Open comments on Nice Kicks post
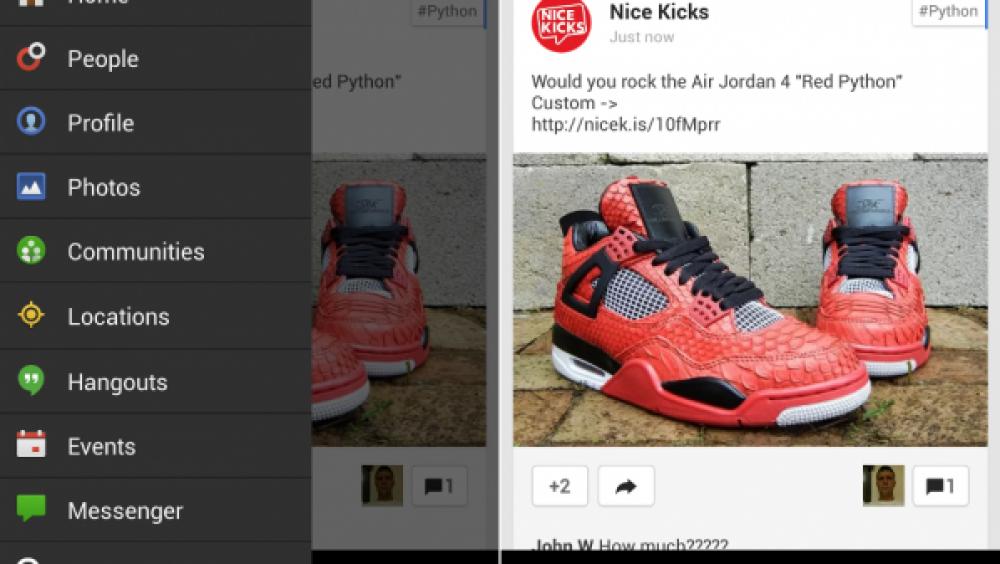 [x=941, y=486]
